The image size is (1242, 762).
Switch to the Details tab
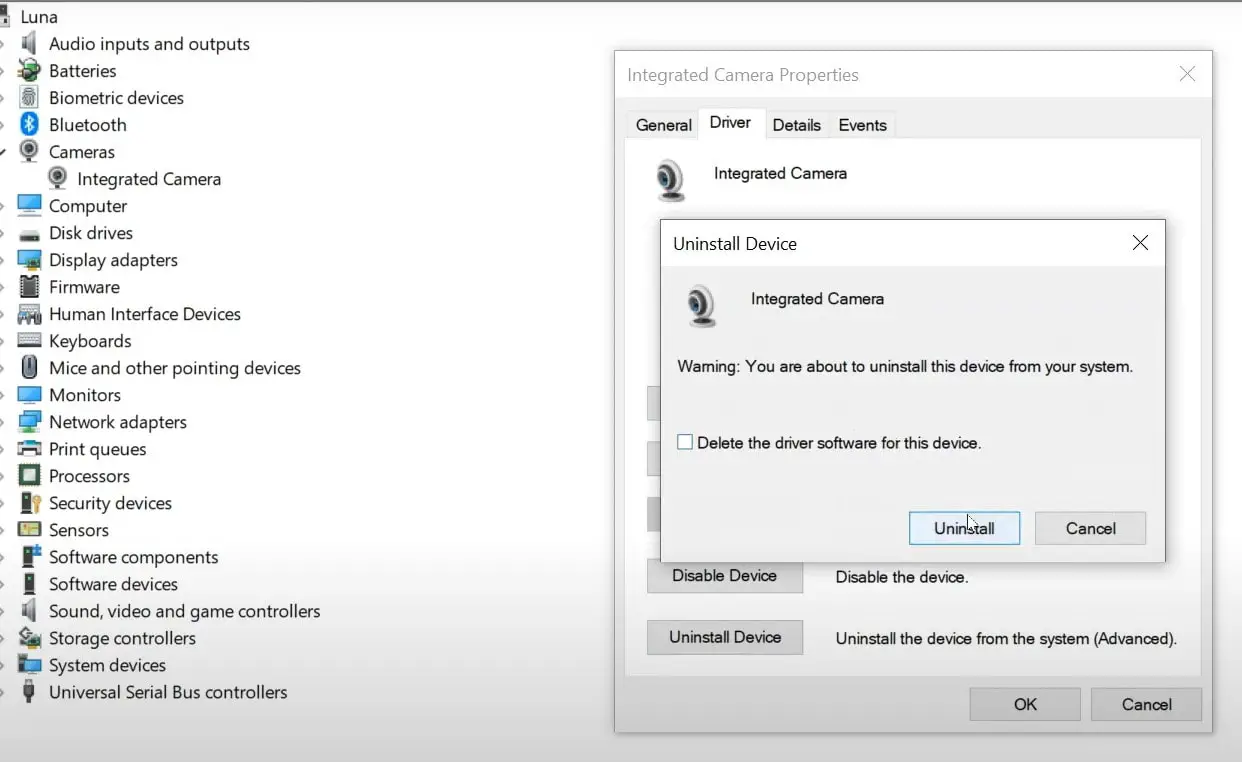[797, 125]
